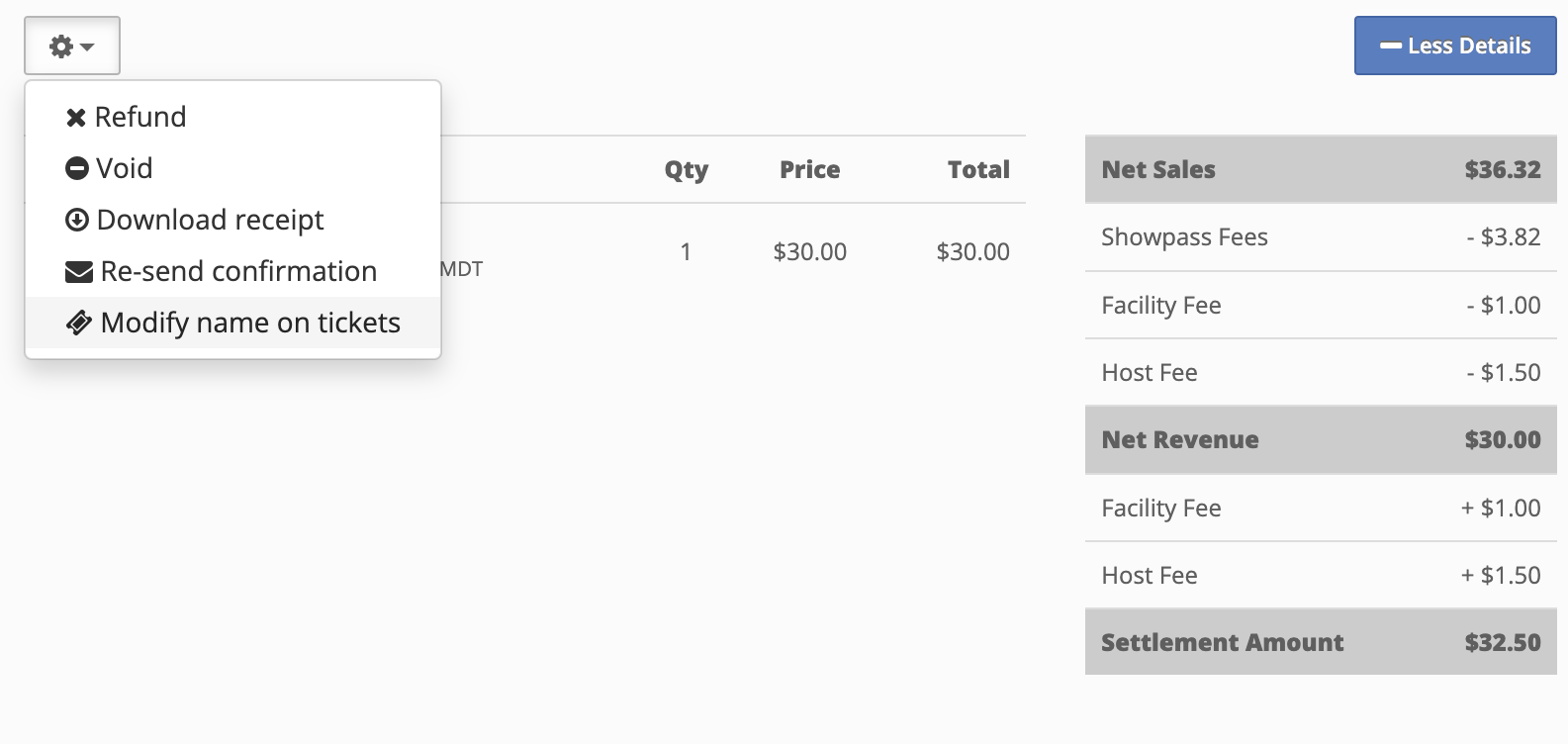
Task: Click the Settlement Amount row
Action: coord(1321,642)
